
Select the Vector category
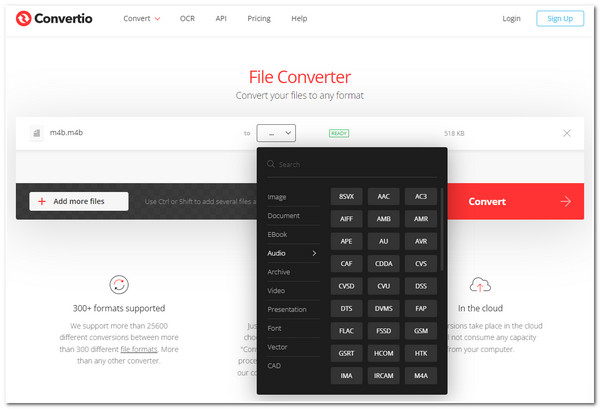pos(293,347)
